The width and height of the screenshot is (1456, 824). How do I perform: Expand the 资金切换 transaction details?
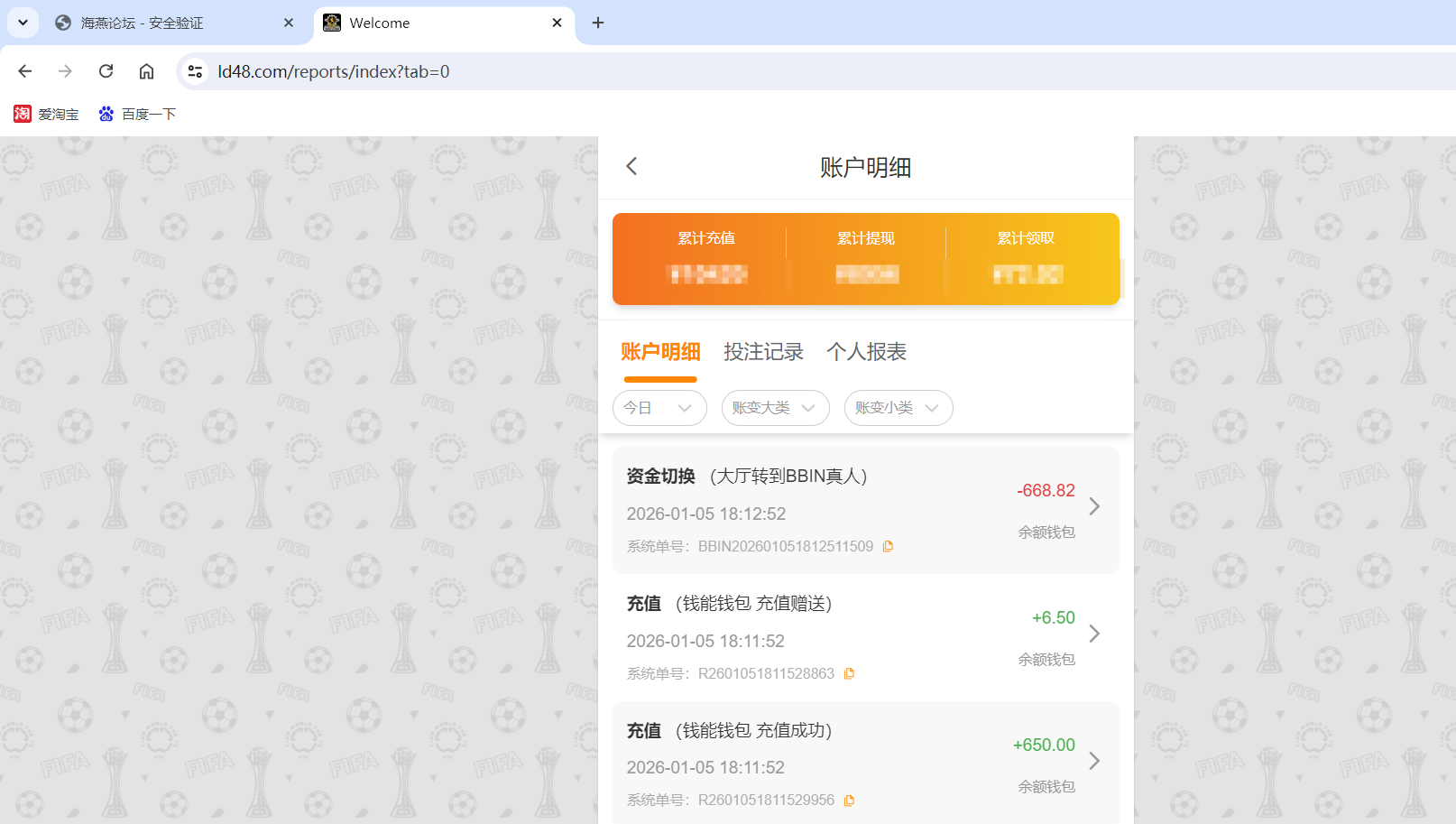(x=1094, y=507)
